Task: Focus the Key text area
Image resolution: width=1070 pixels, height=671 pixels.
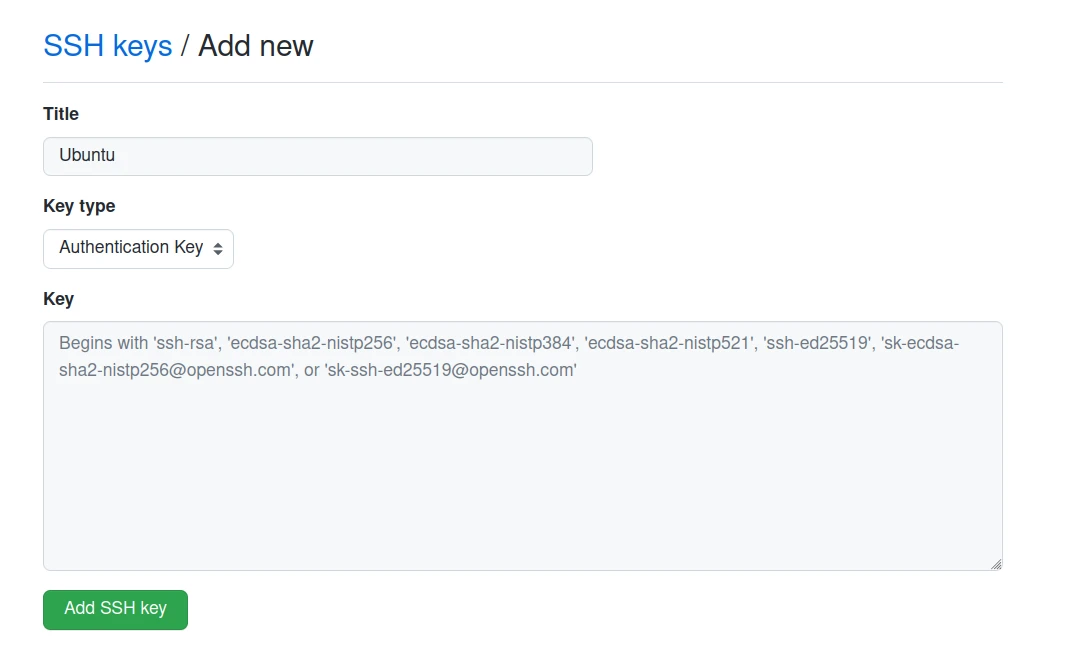Action: click(x=522, y=470)
